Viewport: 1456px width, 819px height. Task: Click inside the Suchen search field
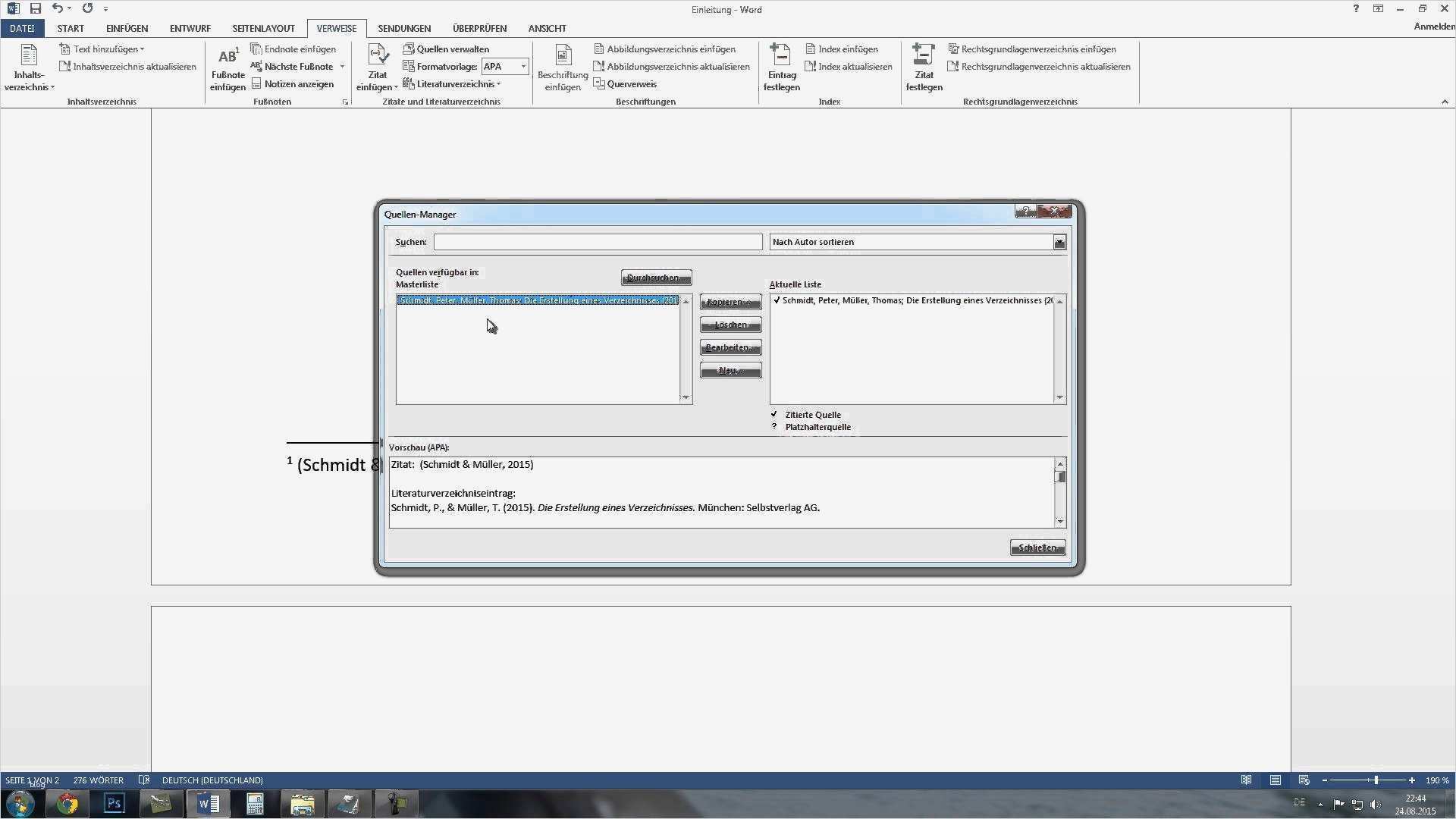click(x=598, y=241)
